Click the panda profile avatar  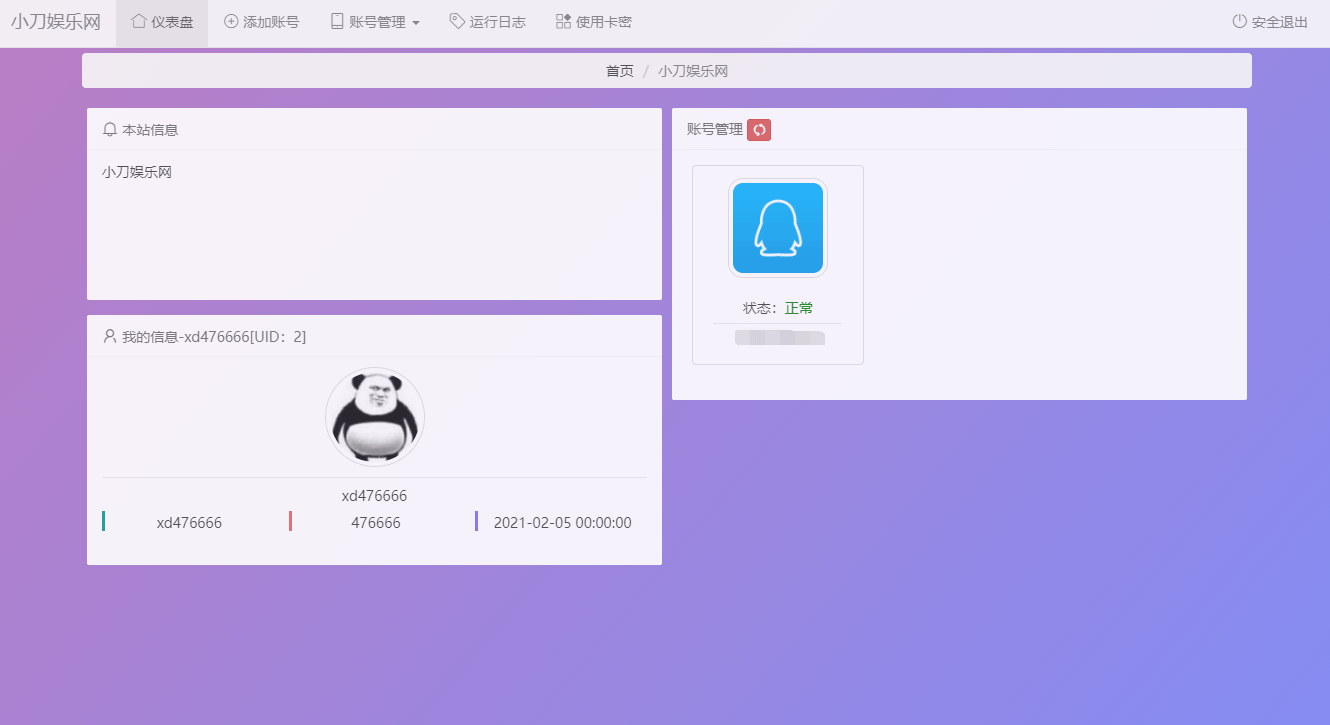click(x=375, y=416)
